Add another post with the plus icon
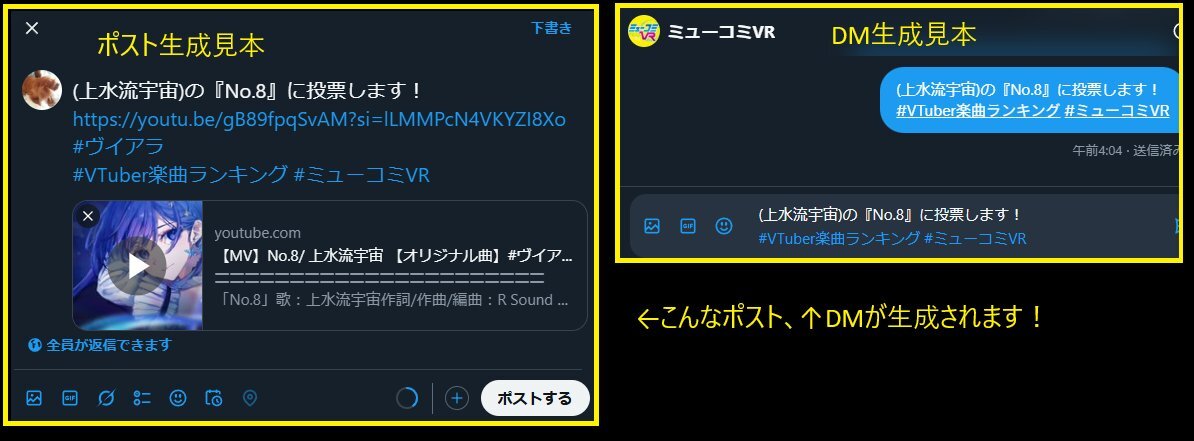Screen dimensions: 1194x441 tap(456, 398)
